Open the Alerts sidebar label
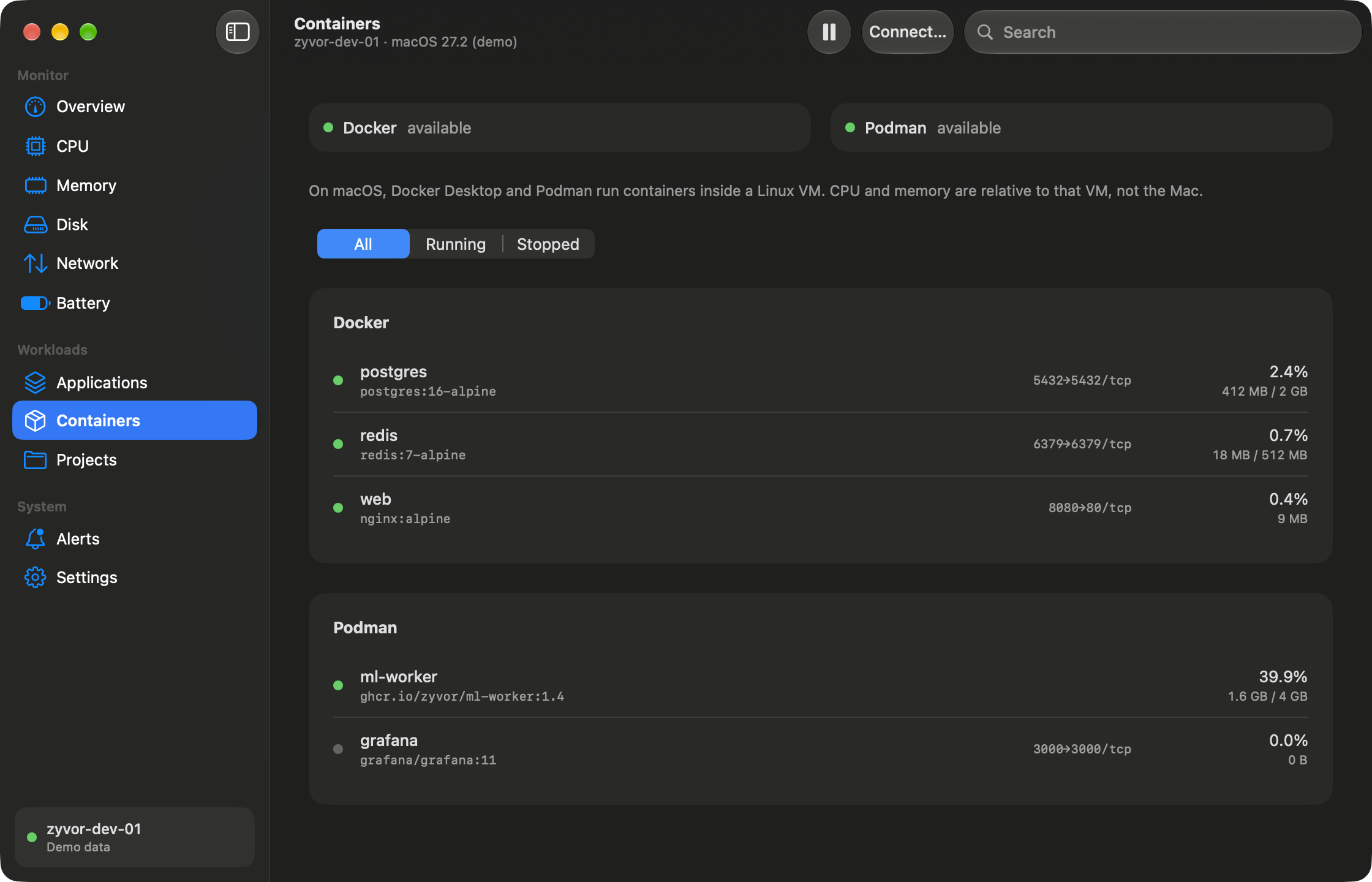Image resolution: width=1372 pixels, height=882 pixels. coord(78,538)
